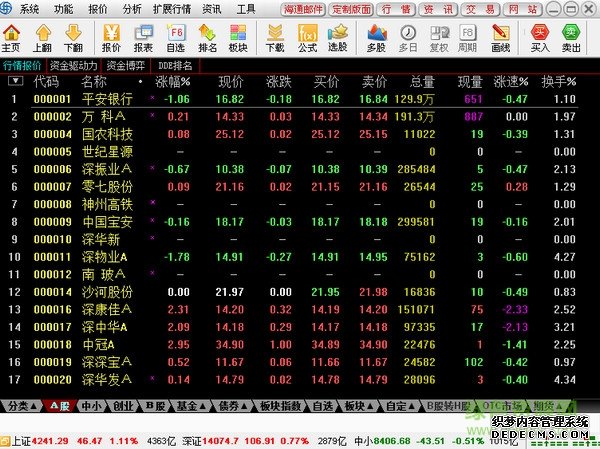Select stock code 000002
This screenshot has height=449, width=600.
click(x=52, y=117)
